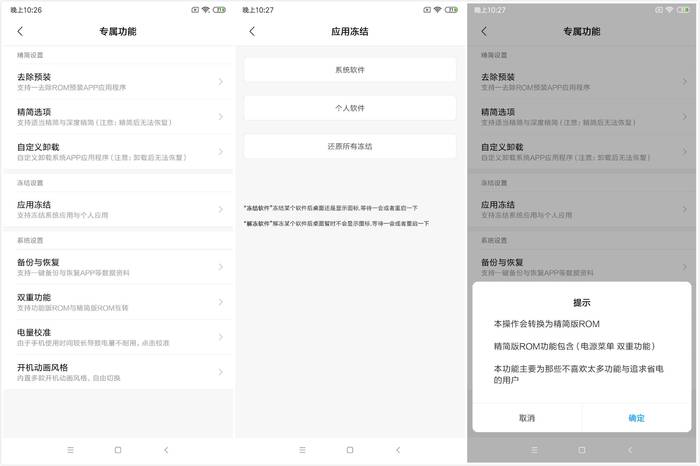Image resolution: width=700 pixels, height=466 pixels.
Task: Tap dimmed back arrow behind the 提示 dialog
Action: tap(484, 31)
